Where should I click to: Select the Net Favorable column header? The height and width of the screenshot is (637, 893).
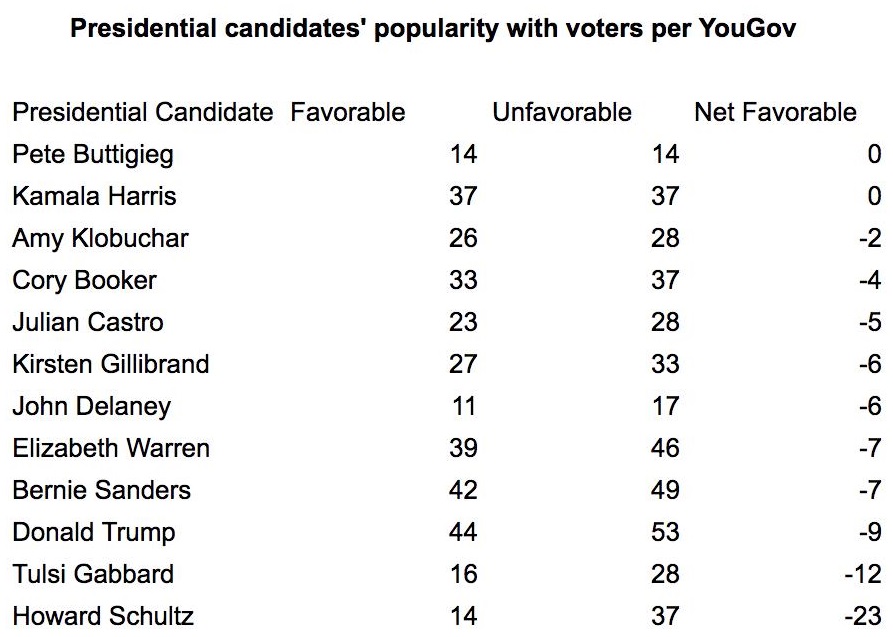775,112
